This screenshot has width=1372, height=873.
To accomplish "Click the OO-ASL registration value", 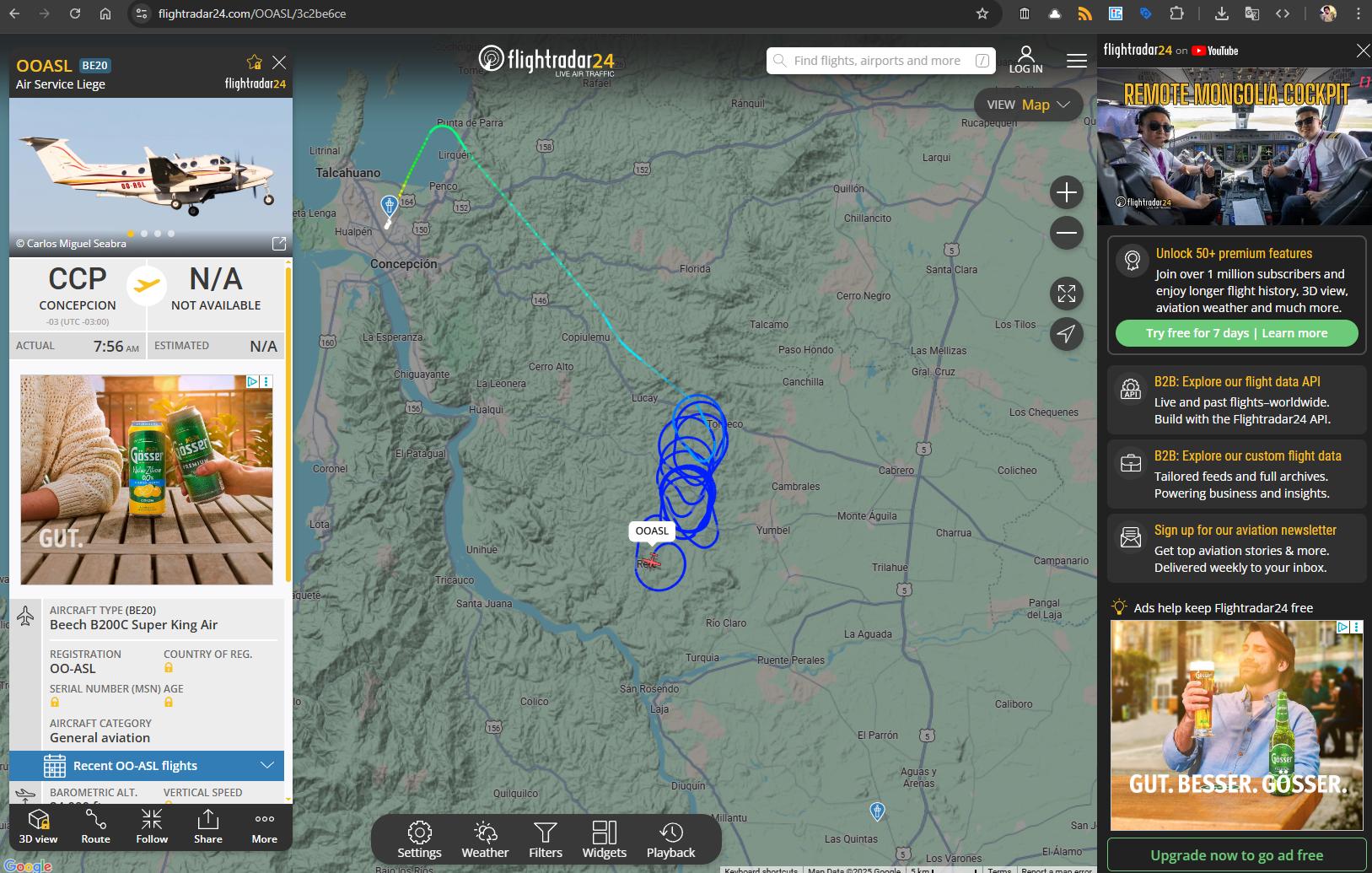I will [73, 668].
